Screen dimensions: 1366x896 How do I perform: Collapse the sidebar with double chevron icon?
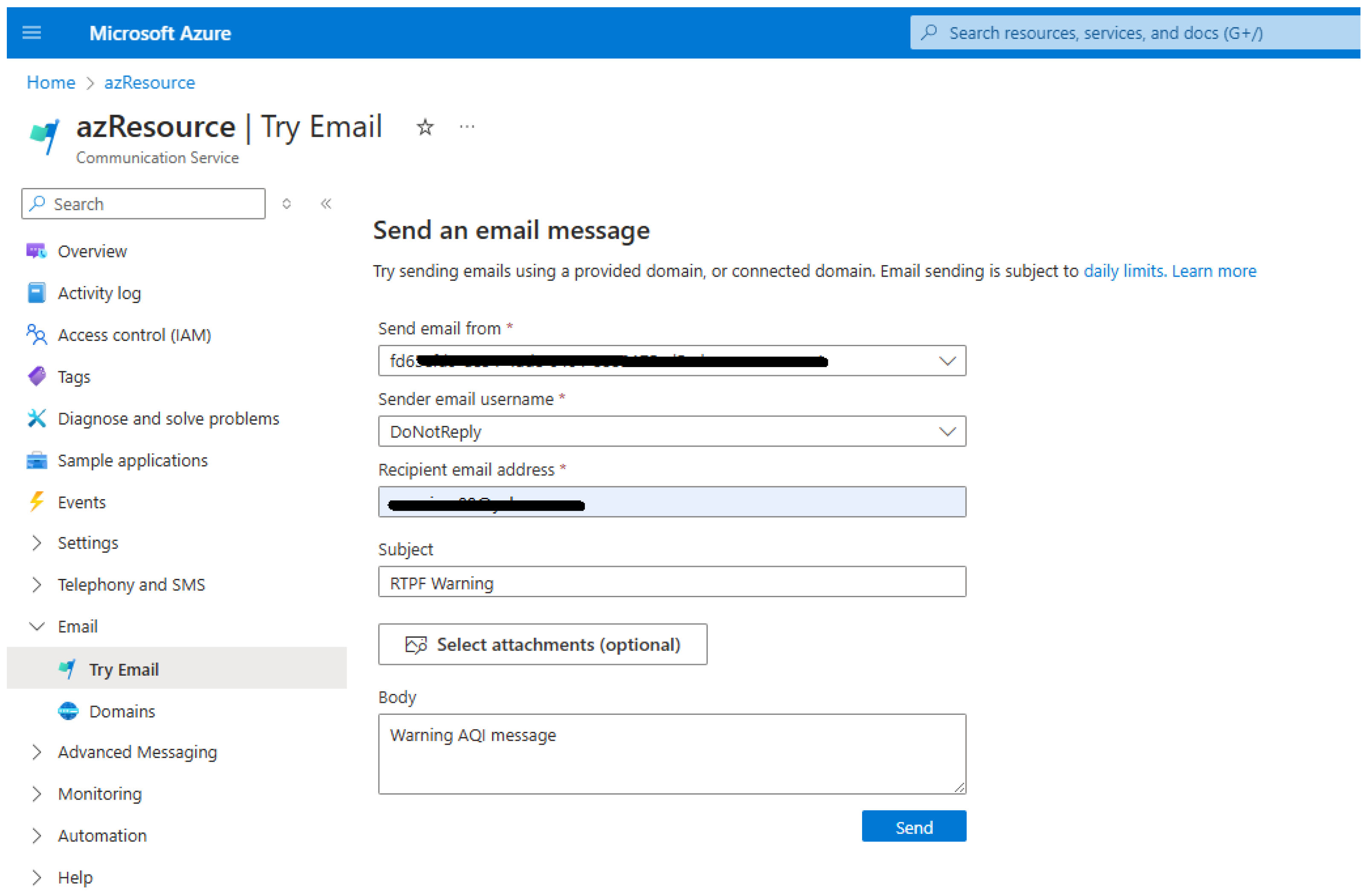tap(326, 204)
